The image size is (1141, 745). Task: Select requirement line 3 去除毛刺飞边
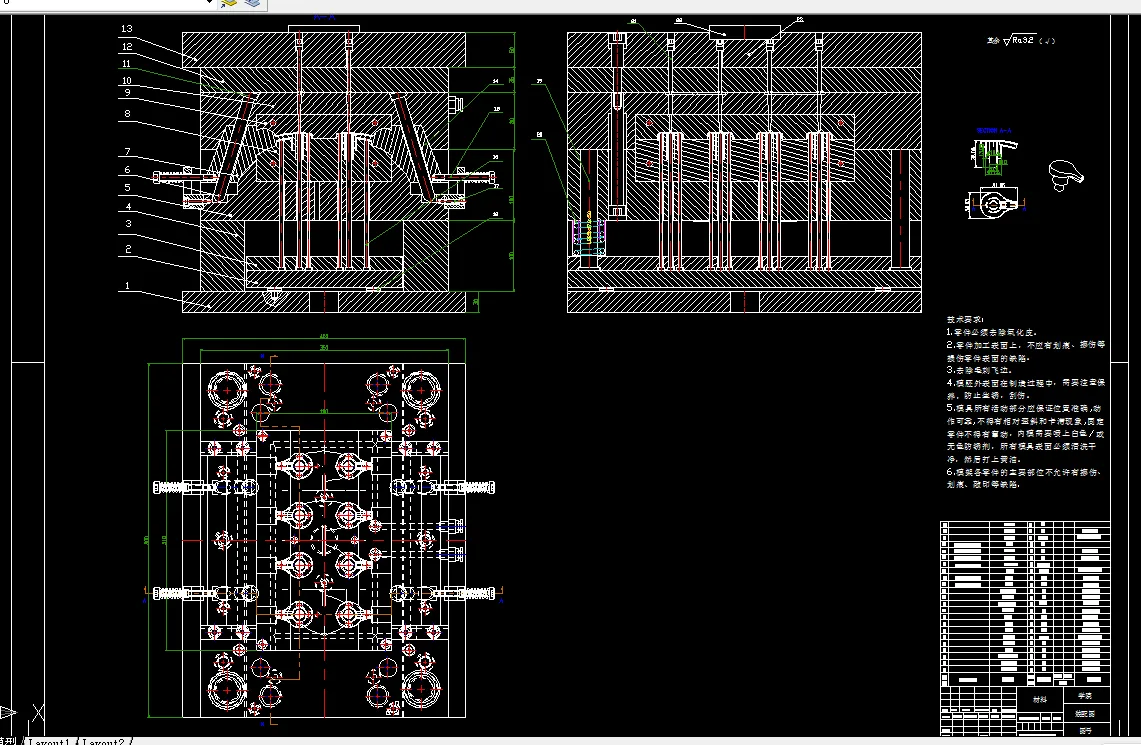(x=979, y=370)
